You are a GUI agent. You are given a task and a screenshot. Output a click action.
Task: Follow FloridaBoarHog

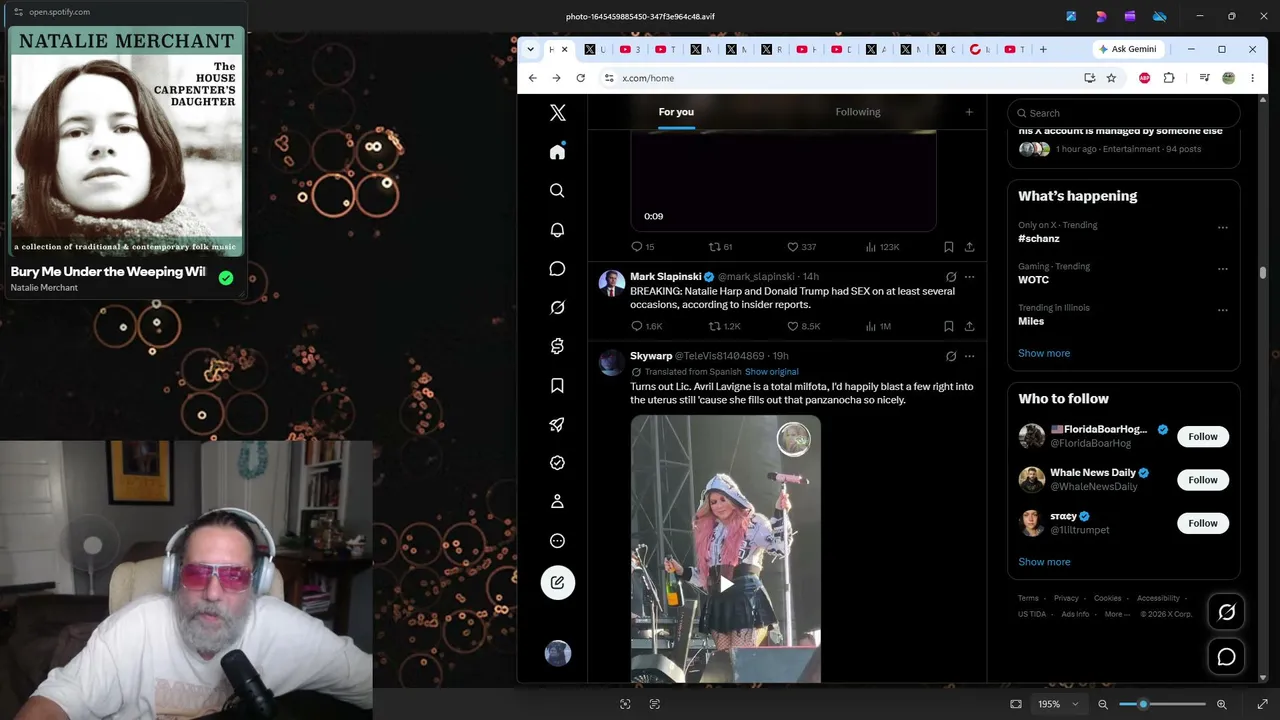coord(1203,436)
